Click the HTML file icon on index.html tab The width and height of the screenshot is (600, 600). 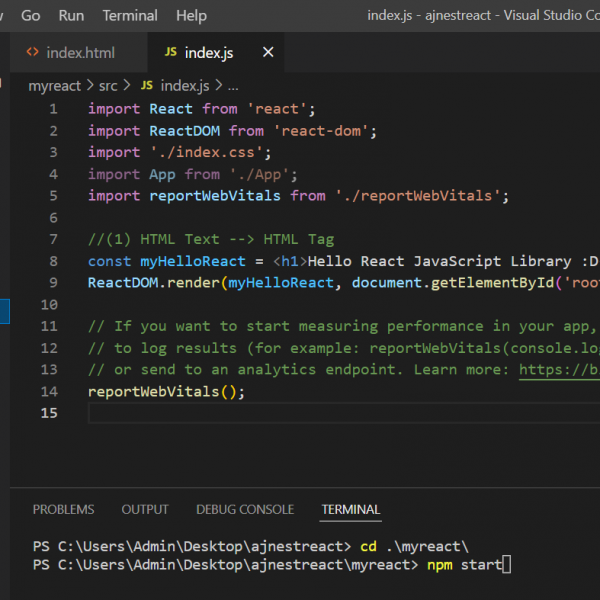pos(33,52)
